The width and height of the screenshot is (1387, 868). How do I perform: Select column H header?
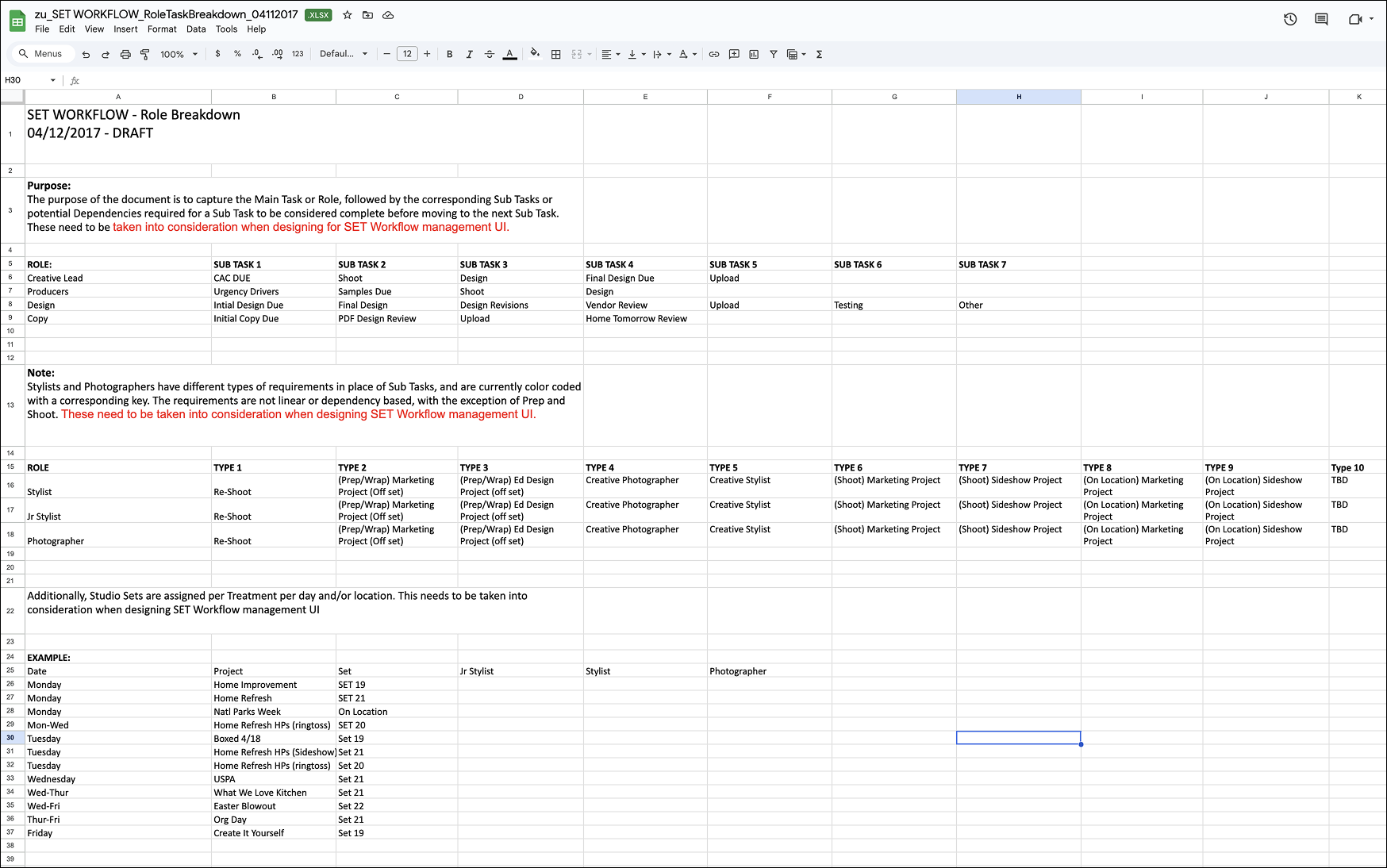pyautogui.click(x=1018, y=97)
